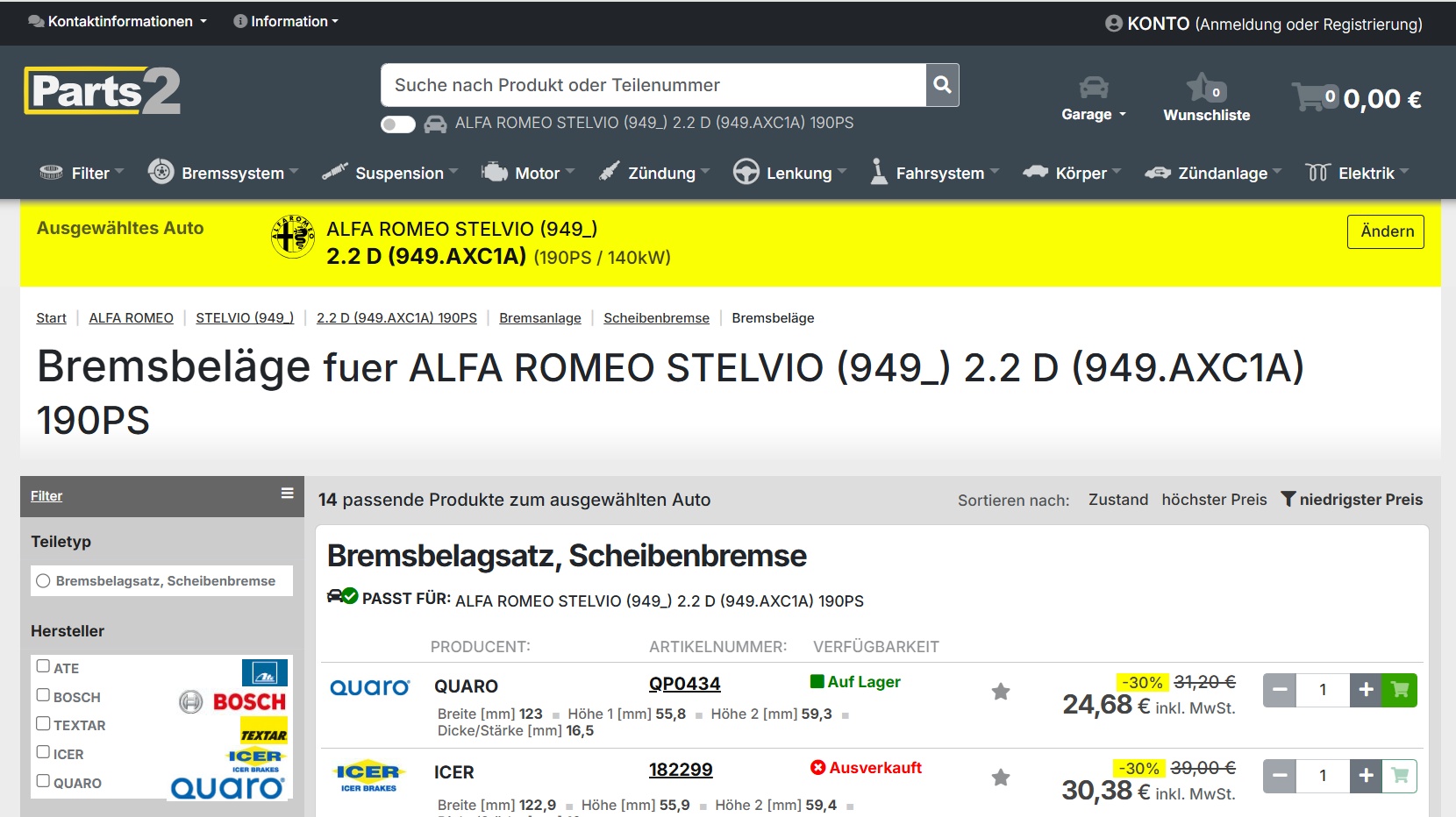This screenshot has width=1456, height=817.
Task: Click the car icon beside vehicle toggle
Action: [x=435, y=124]
